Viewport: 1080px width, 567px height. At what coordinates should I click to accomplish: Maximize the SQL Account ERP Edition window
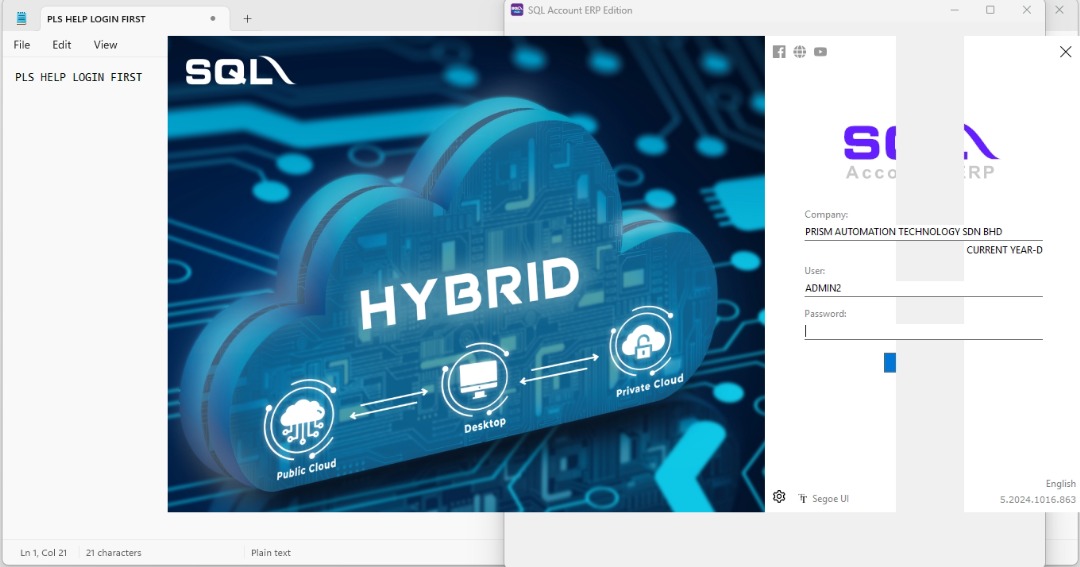click(x=990, y=10)
